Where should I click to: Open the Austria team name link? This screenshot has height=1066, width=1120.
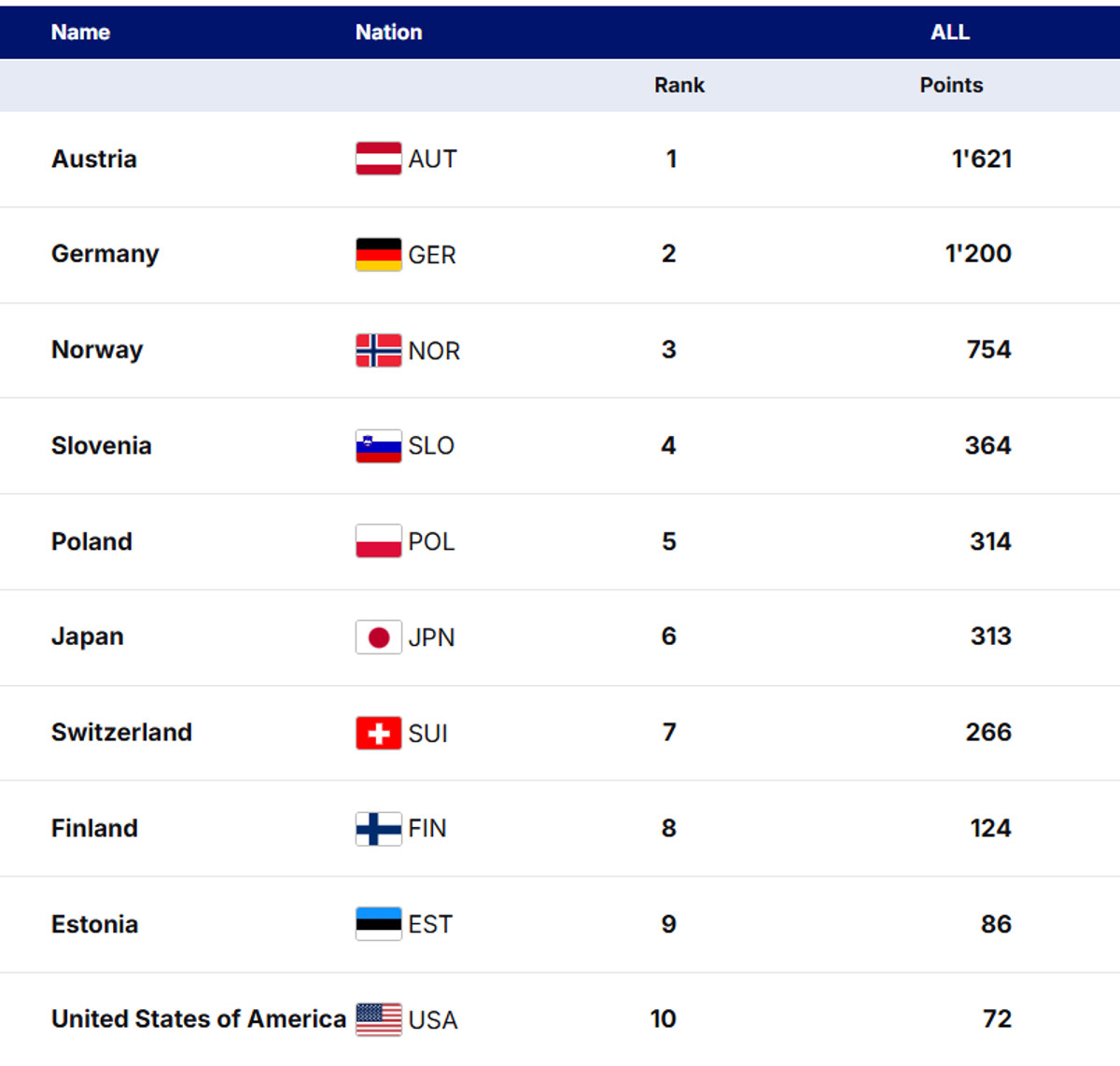click(x=94, y=159)
